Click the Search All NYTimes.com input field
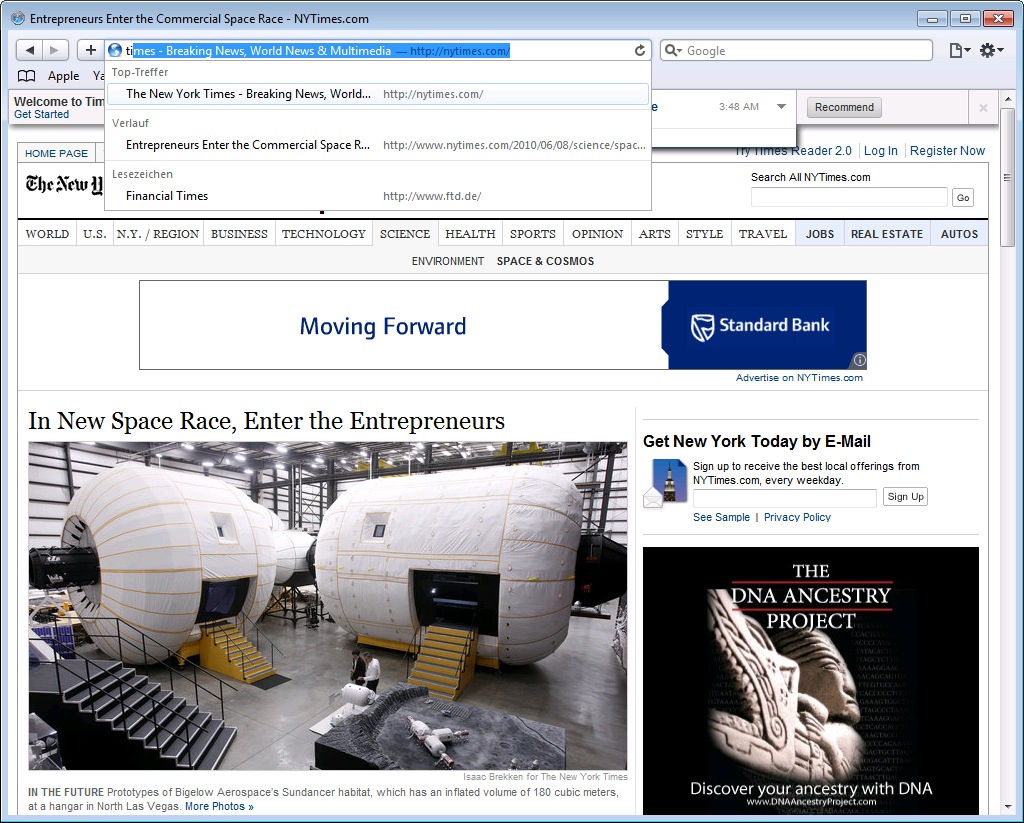The height and width of the screenshot is (823, 1024). click(x=848, y=198)
